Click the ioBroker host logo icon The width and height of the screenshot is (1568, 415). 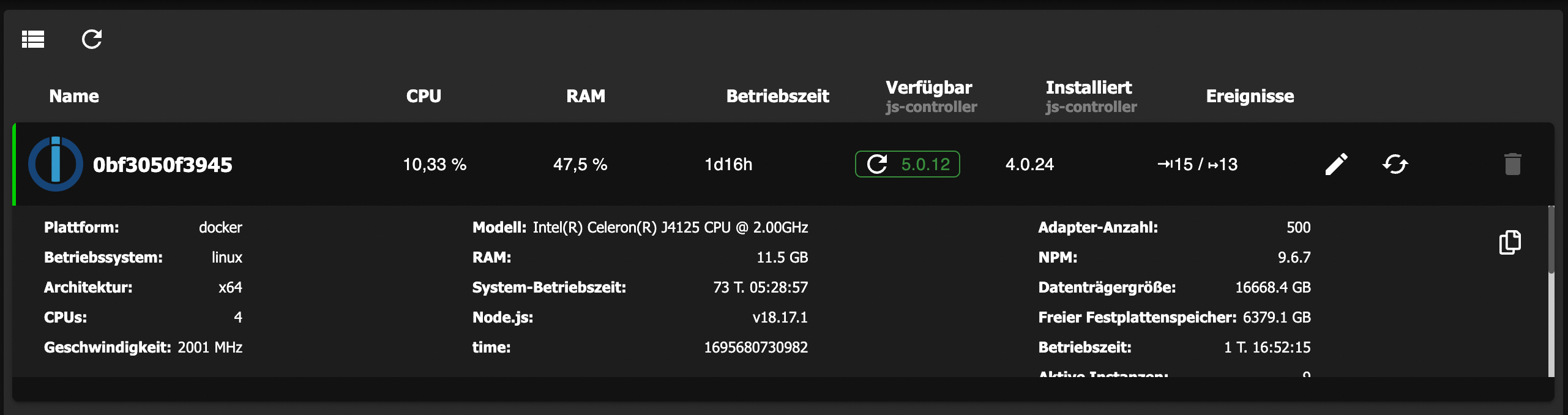[x=56, y=164]
